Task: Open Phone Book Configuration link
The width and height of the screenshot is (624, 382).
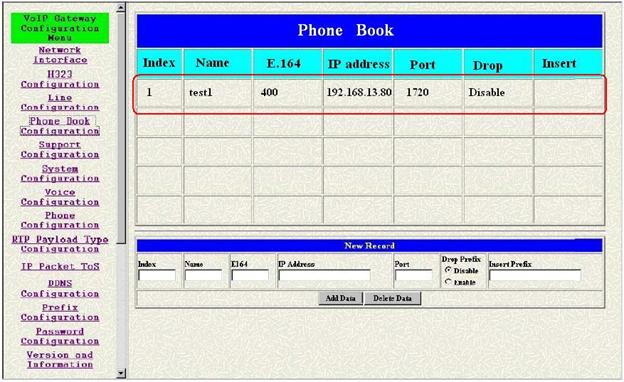Action: [x=60, y=126]
